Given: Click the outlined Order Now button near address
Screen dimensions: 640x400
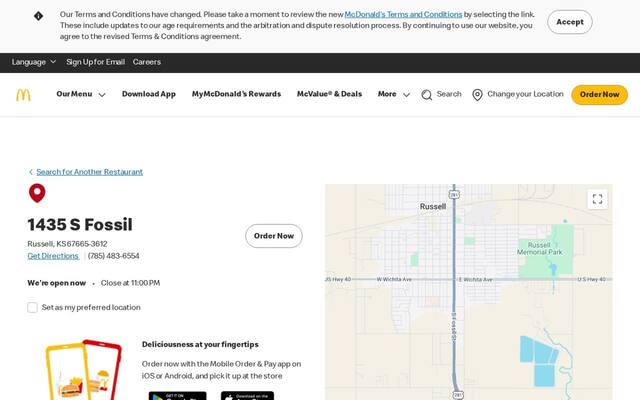Looking at the screenshot, I should click(274, 236).
